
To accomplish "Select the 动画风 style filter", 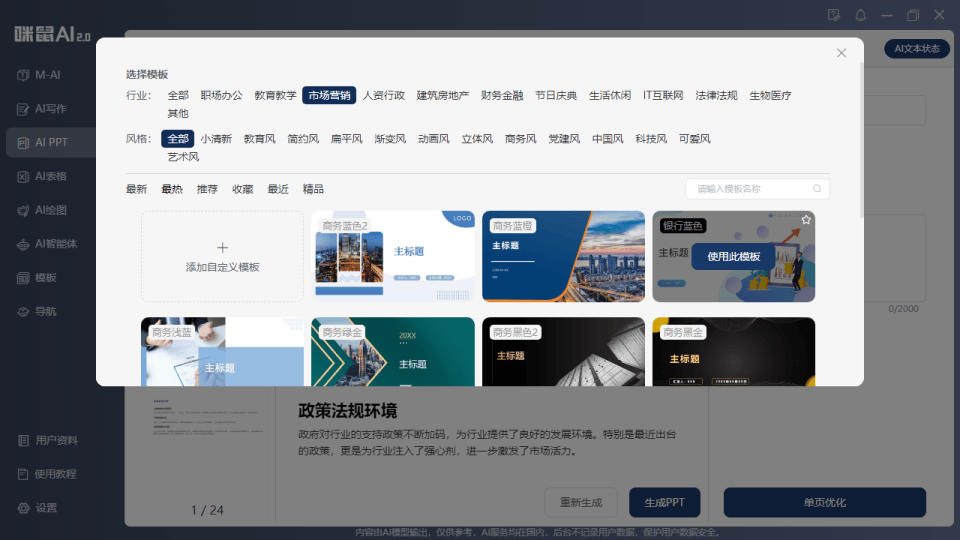I will [433, 139].
